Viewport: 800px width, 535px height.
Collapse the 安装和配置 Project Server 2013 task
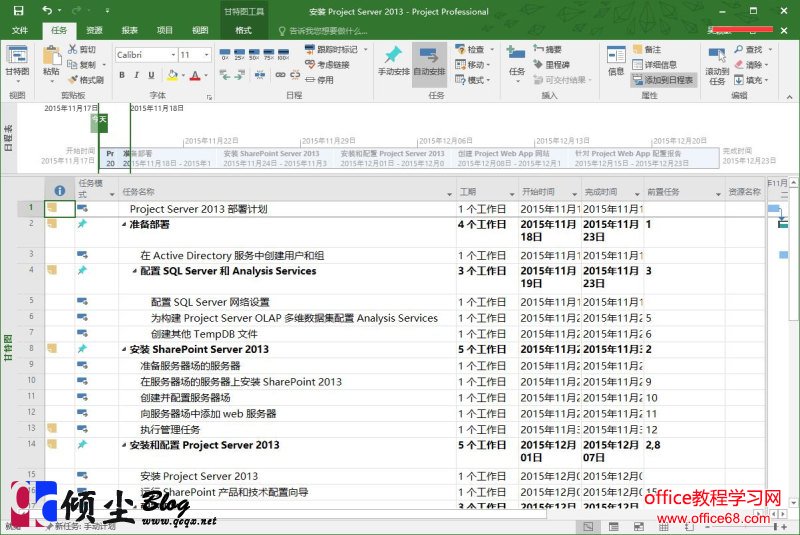point(124,445)
